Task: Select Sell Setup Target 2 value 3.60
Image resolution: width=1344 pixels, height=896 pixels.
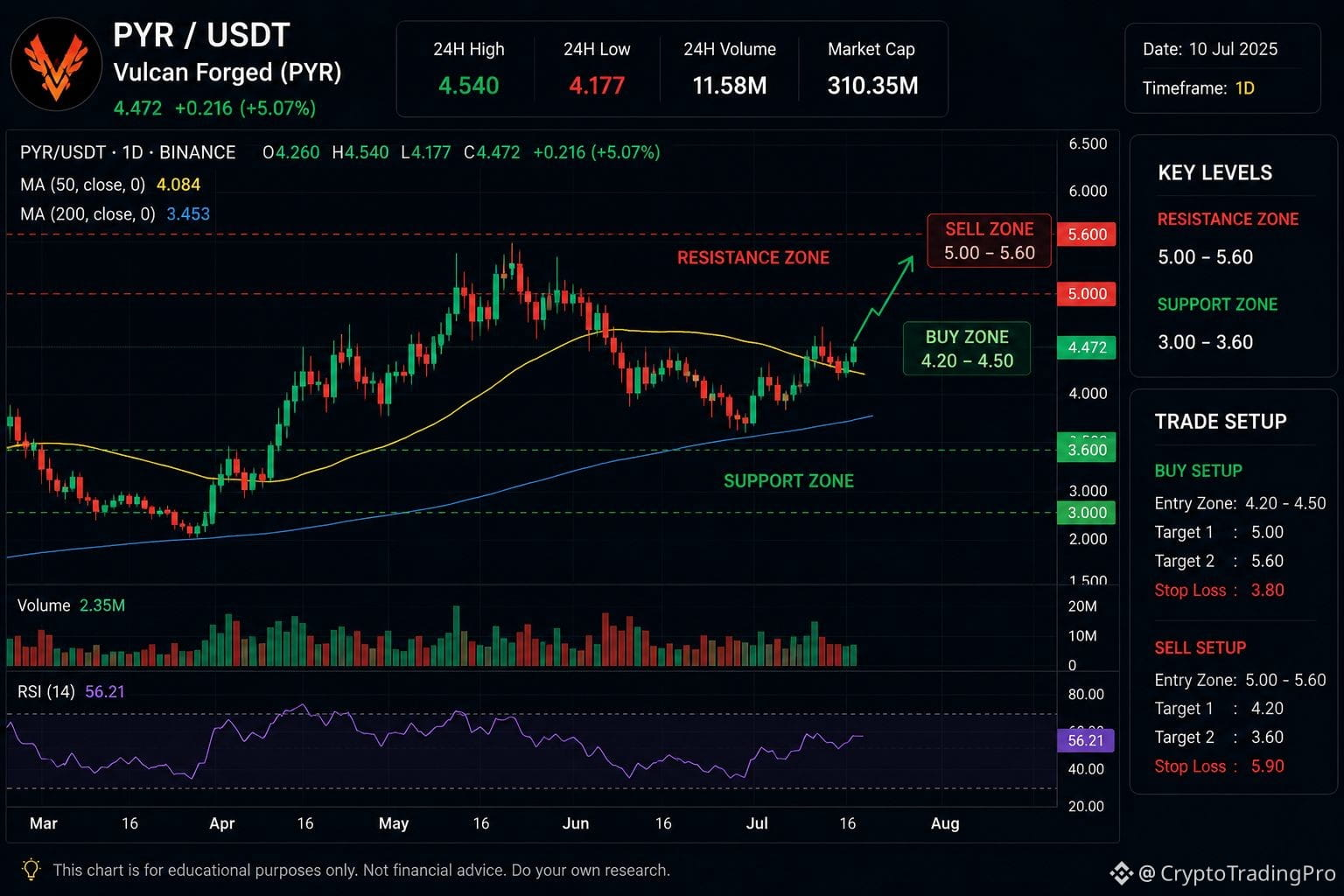Action: (x=1267, y=738)
